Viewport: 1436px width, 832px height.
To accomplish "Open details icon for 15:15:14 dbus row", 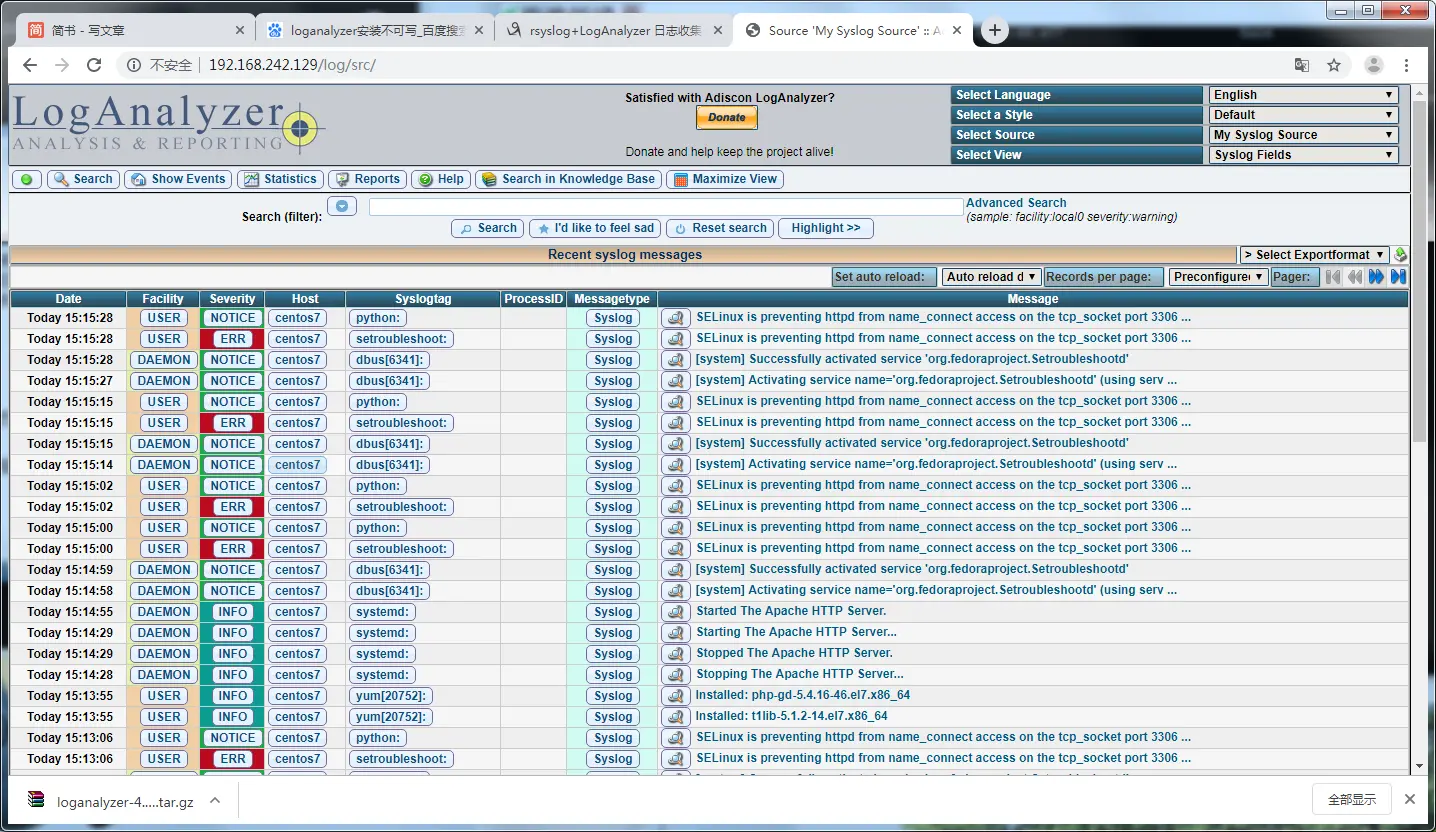I will click(x=676, y=465).
